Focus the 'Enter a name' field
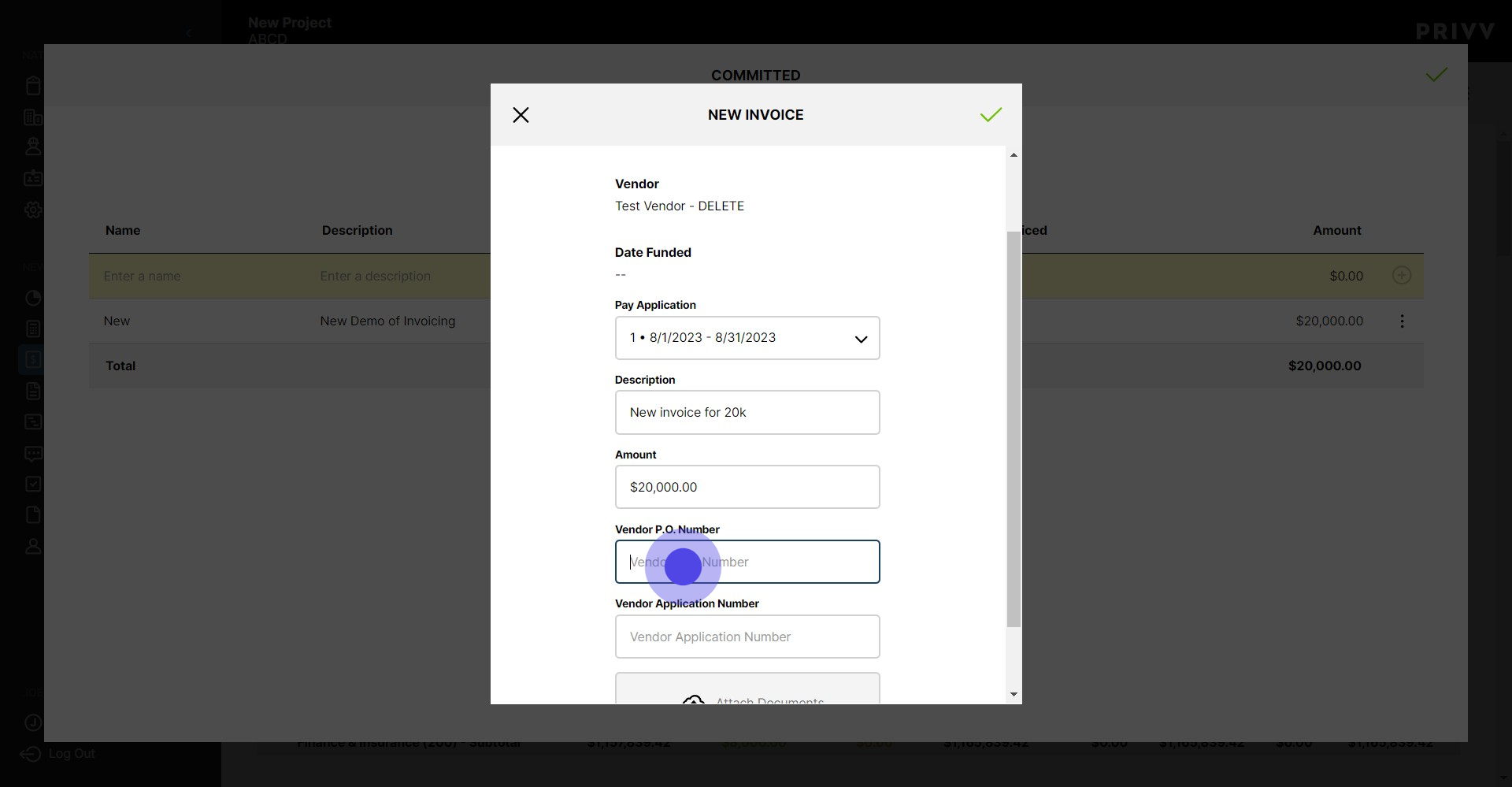Screen dimensions: 1512x787 click(x=142, y=277)
